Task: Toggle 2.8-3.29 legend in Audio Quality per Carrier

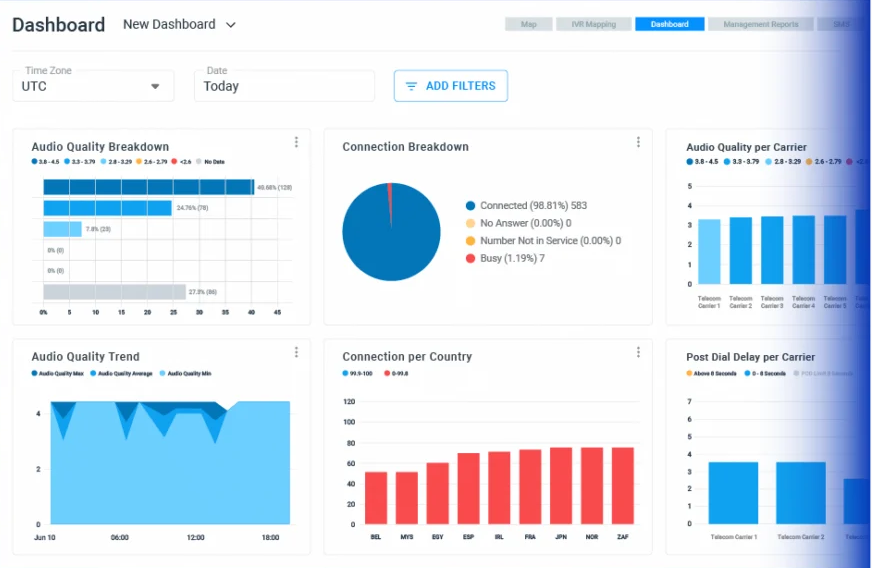Action: (783, 162)
